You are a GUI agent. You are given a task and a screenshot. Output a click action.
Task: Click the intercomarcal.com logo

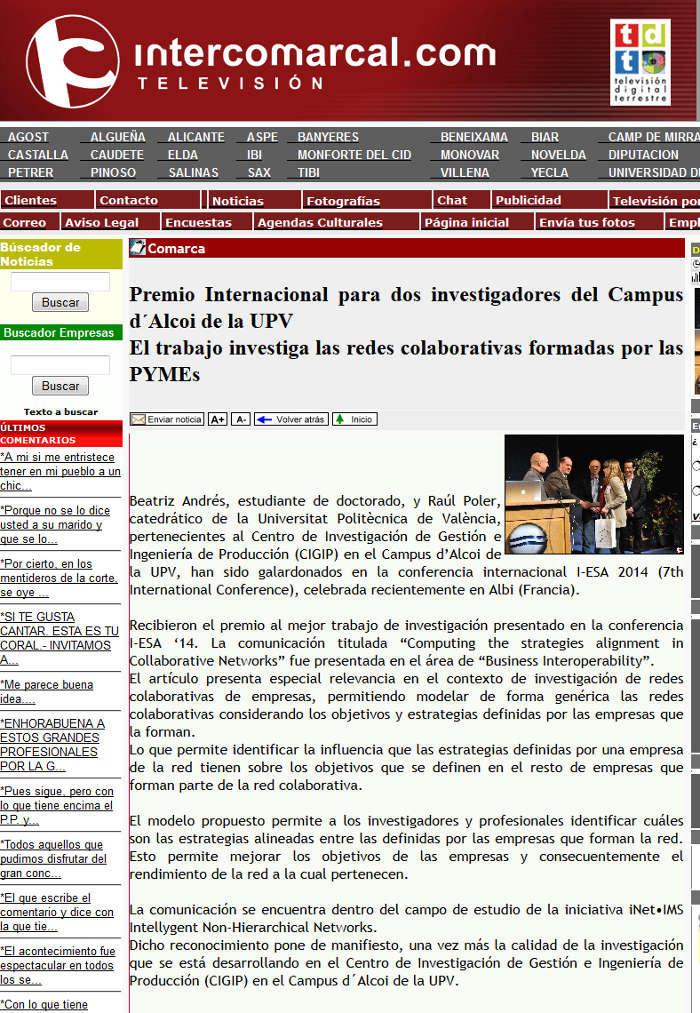tap(72, 62)
